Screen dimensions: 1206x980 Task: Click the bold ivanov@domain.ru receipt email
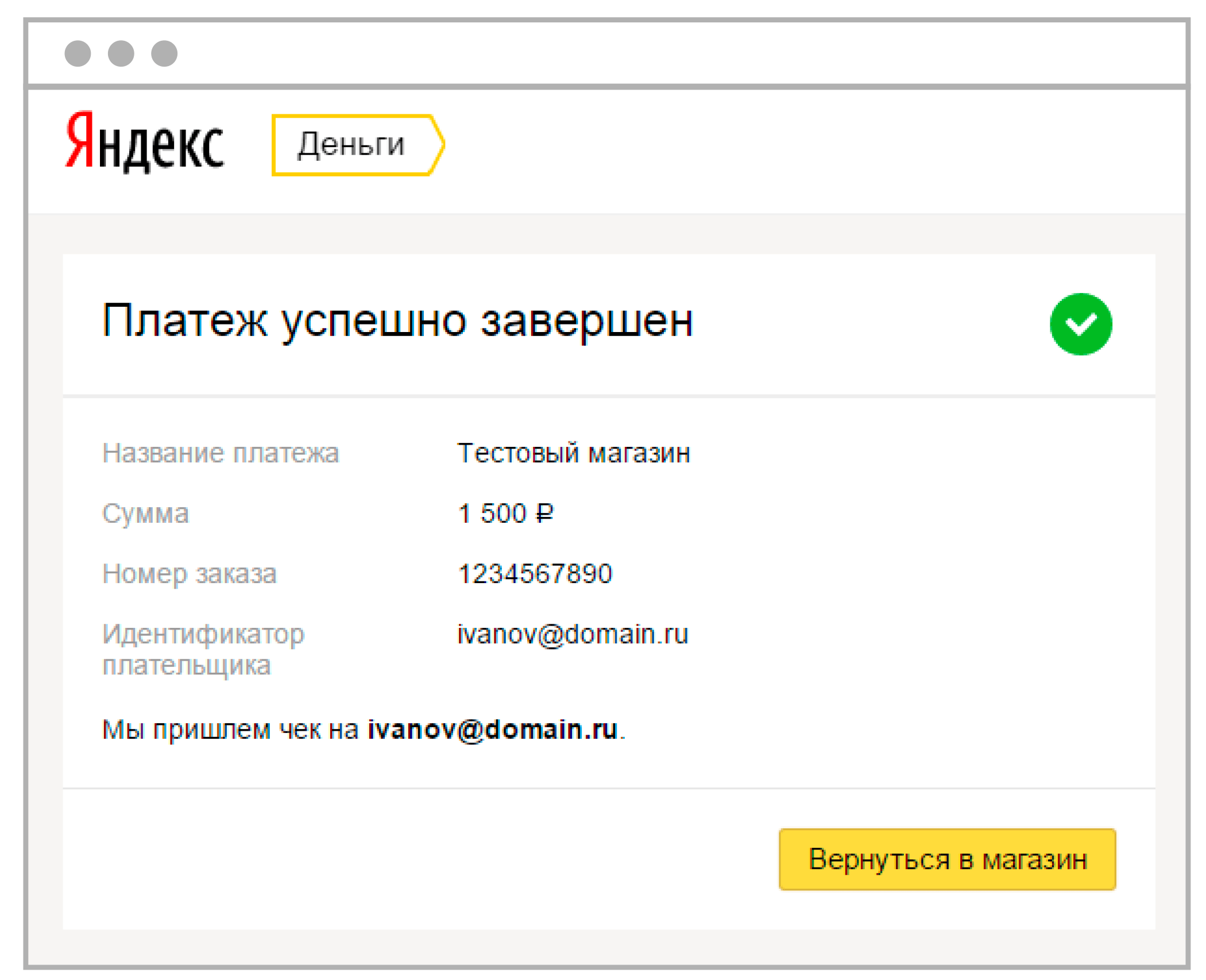[493, 730]
